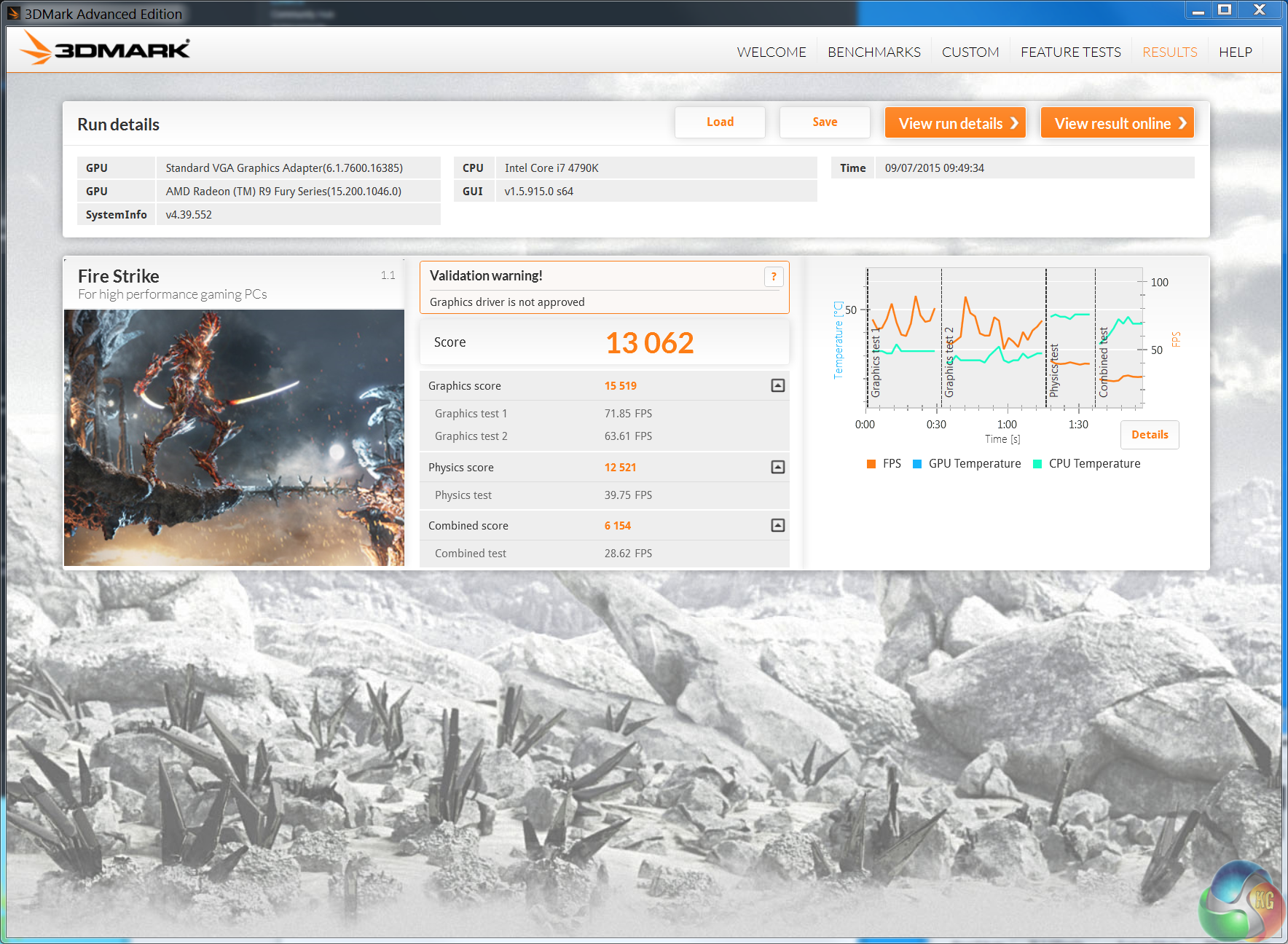Click the orange FPS legend square
The width and height of the screenshot is (1288, 944).
(x=871, y=464)
